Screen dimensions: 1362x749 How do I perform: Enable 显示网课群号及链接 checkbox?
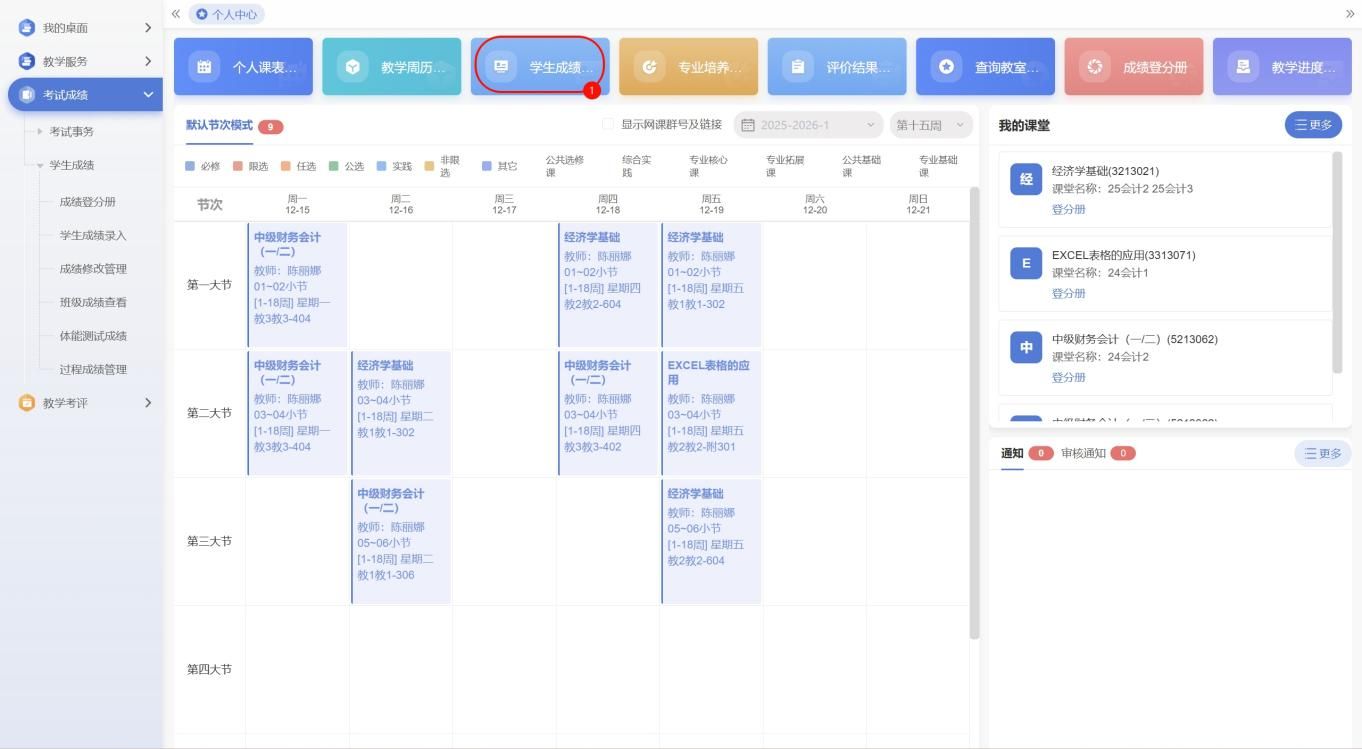[608, 125]
